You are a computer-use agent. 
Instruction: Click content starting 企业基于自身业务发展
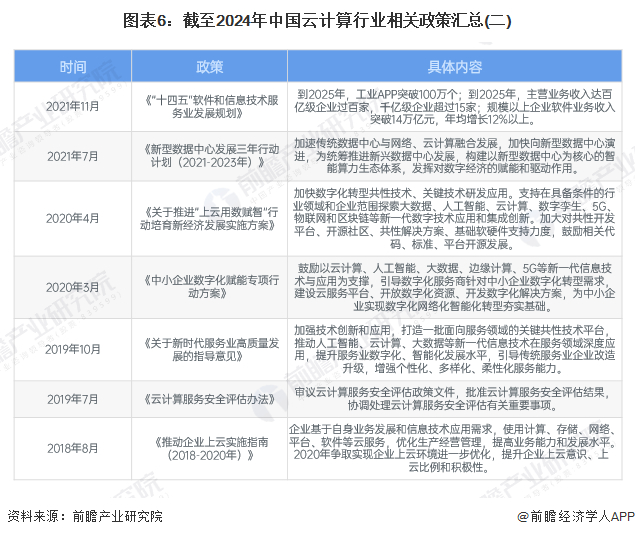[x=453, y=448]
